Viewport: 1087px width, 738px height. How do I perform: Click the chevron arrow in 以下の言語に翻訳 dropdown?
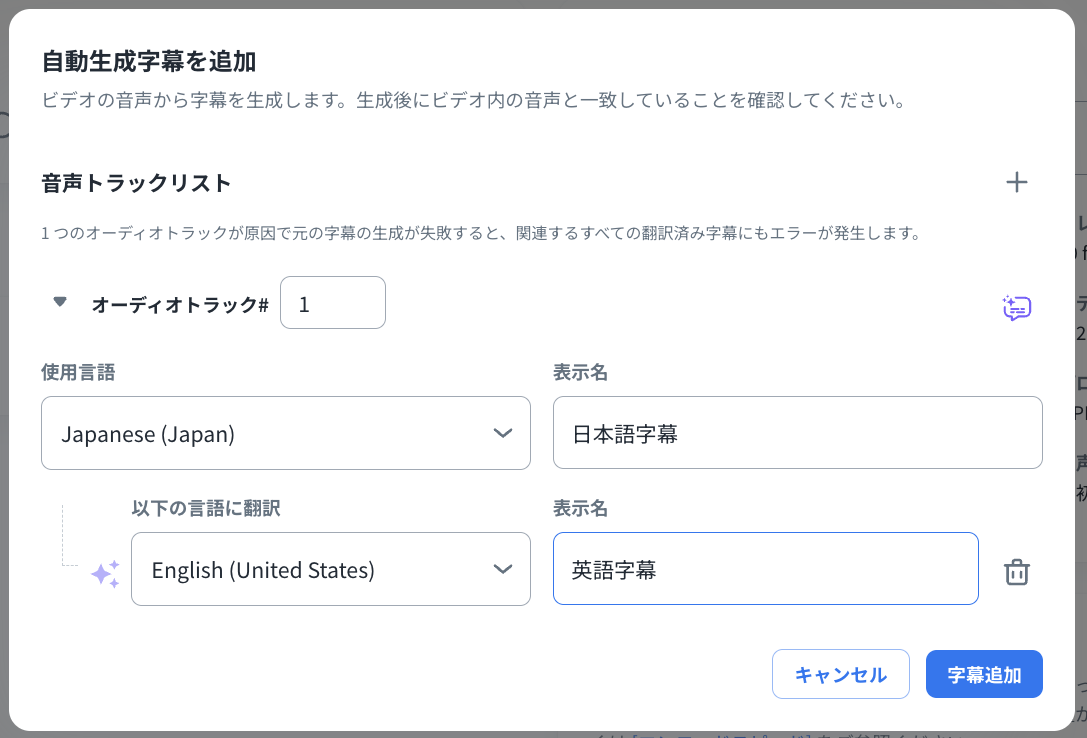[x=503, y=569]
